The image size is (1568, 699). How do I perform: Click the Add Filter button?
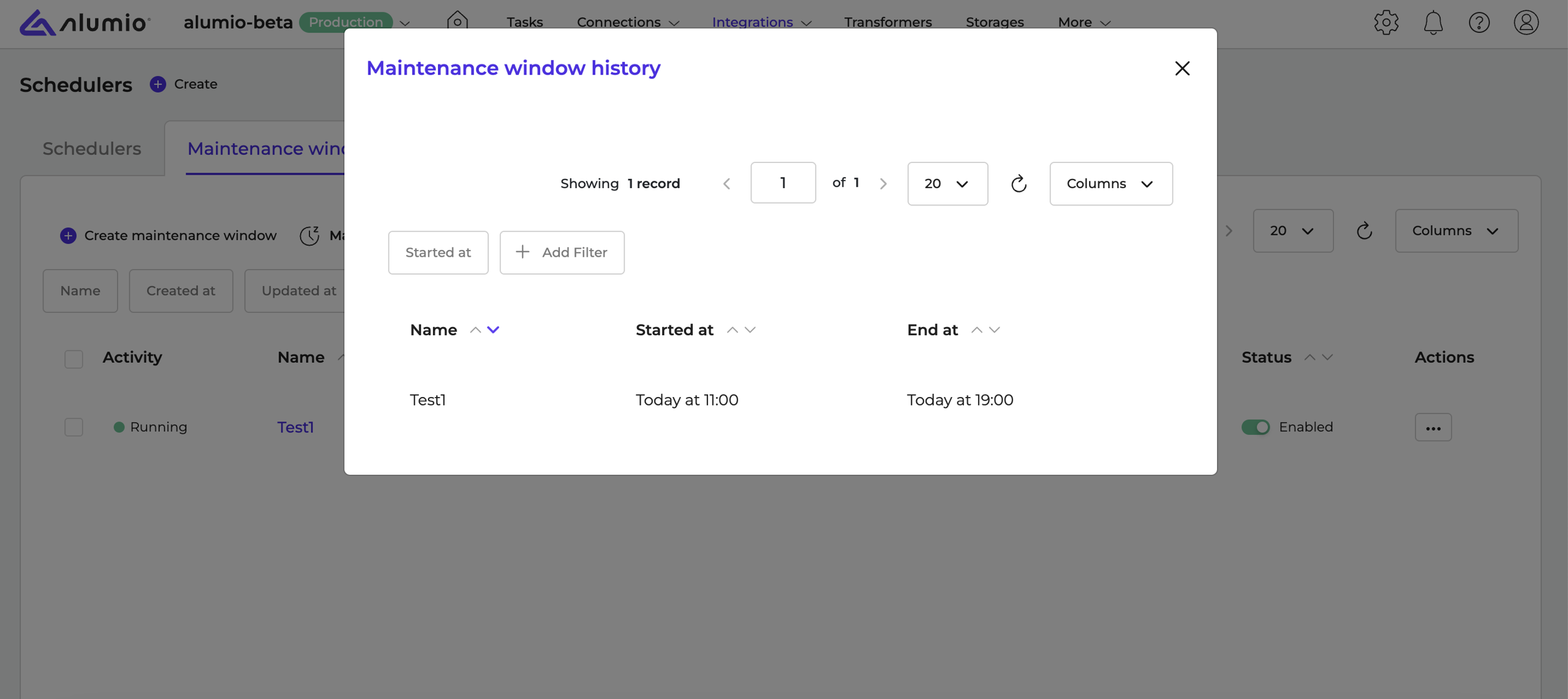[x=562, y=252]
